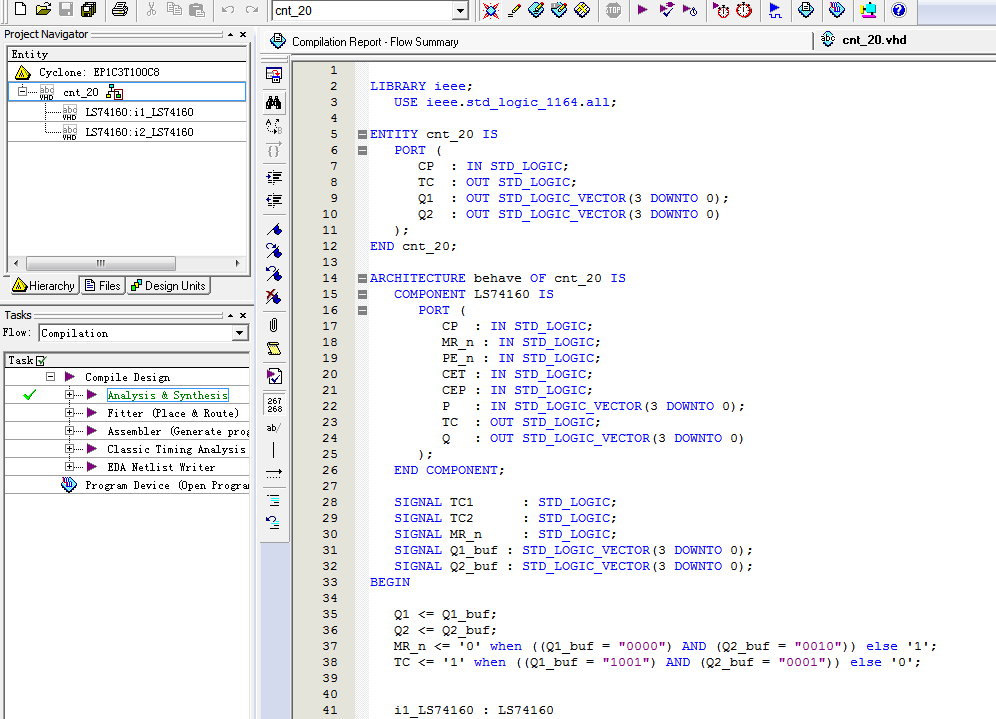Viewport: 996px width, 719px height.
Task: Run EDA Netlist Writer play arrow
Action: point(92,467)
